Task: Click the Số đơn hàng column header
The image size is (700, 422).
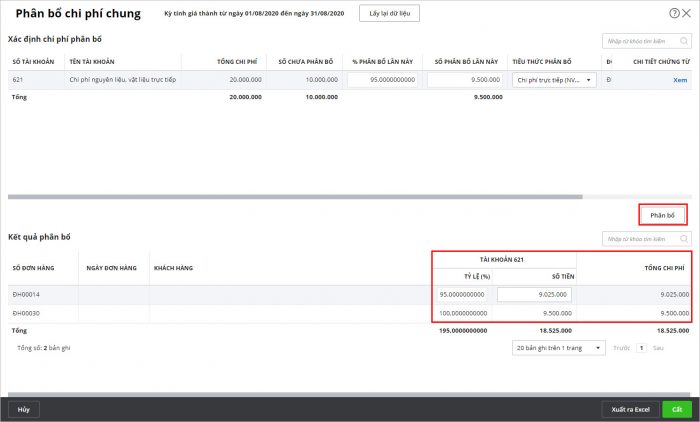Action: tap(32, 268)
